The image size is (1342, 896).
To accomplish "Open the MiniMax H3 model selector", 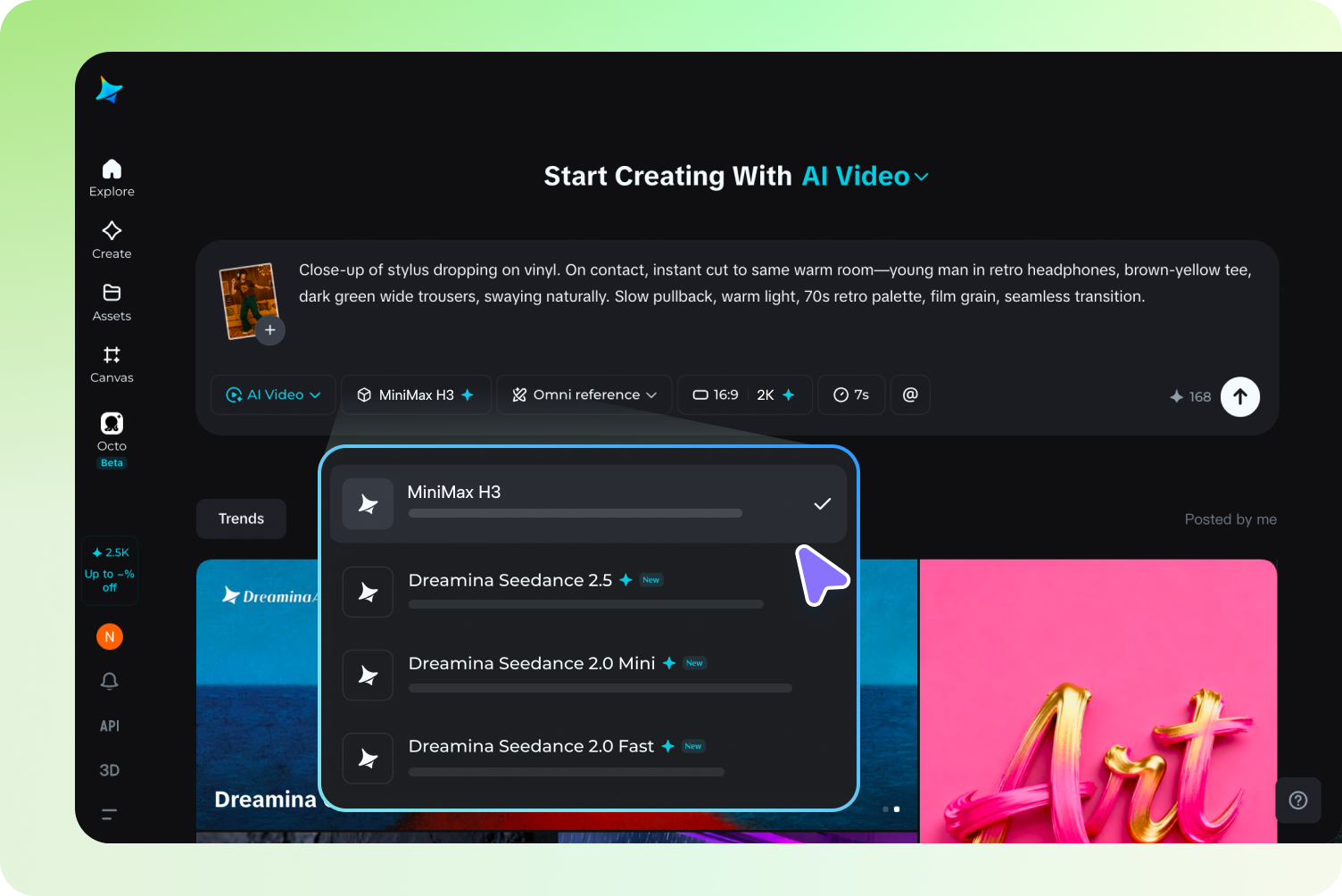I will coord(416,394).
